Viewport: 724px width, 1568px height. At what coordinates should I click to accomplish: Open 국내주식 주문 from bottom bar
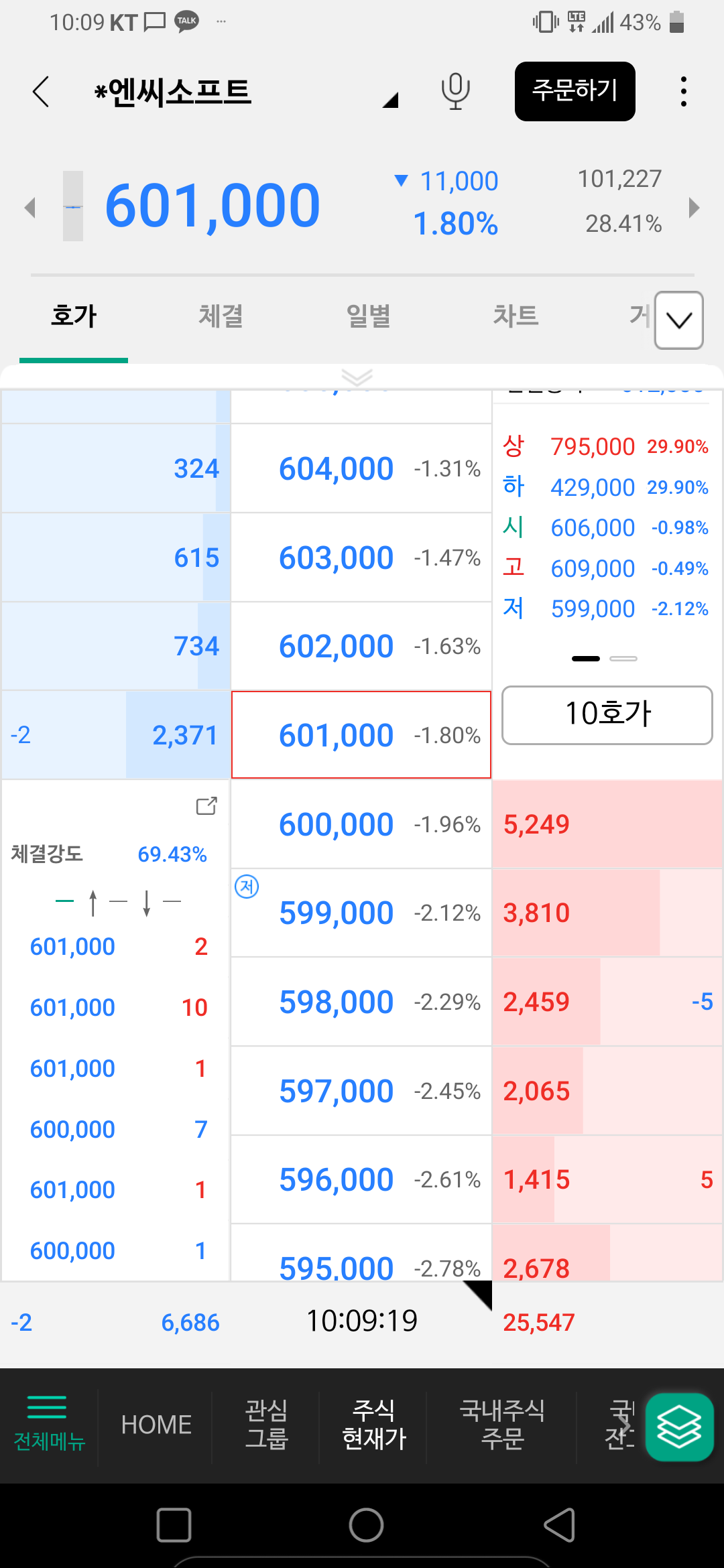(x=502, y=1424)
